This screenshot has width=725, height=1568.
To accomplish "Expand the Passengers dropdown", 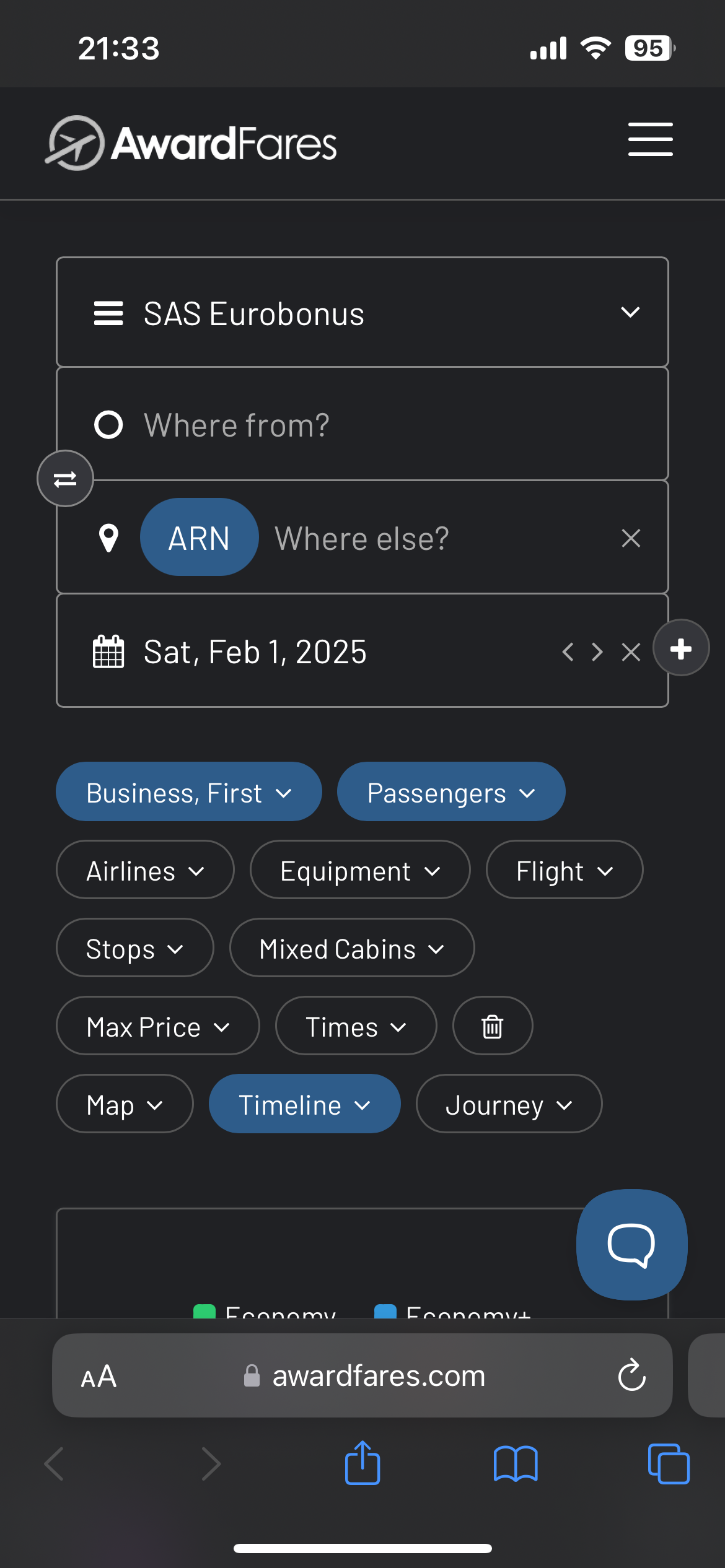I will [451, 793].
